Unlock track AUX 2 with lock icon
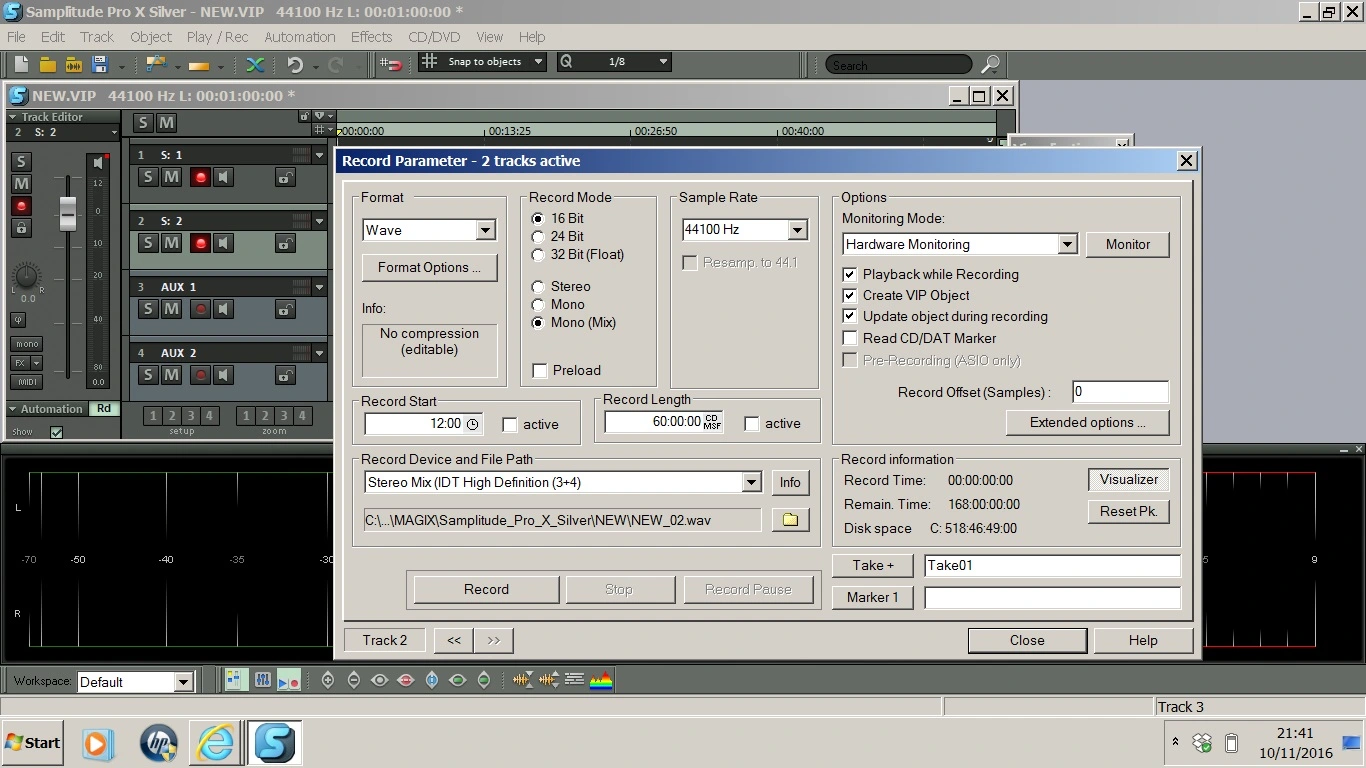This screenshot has height=768, width=1366. 285,375
